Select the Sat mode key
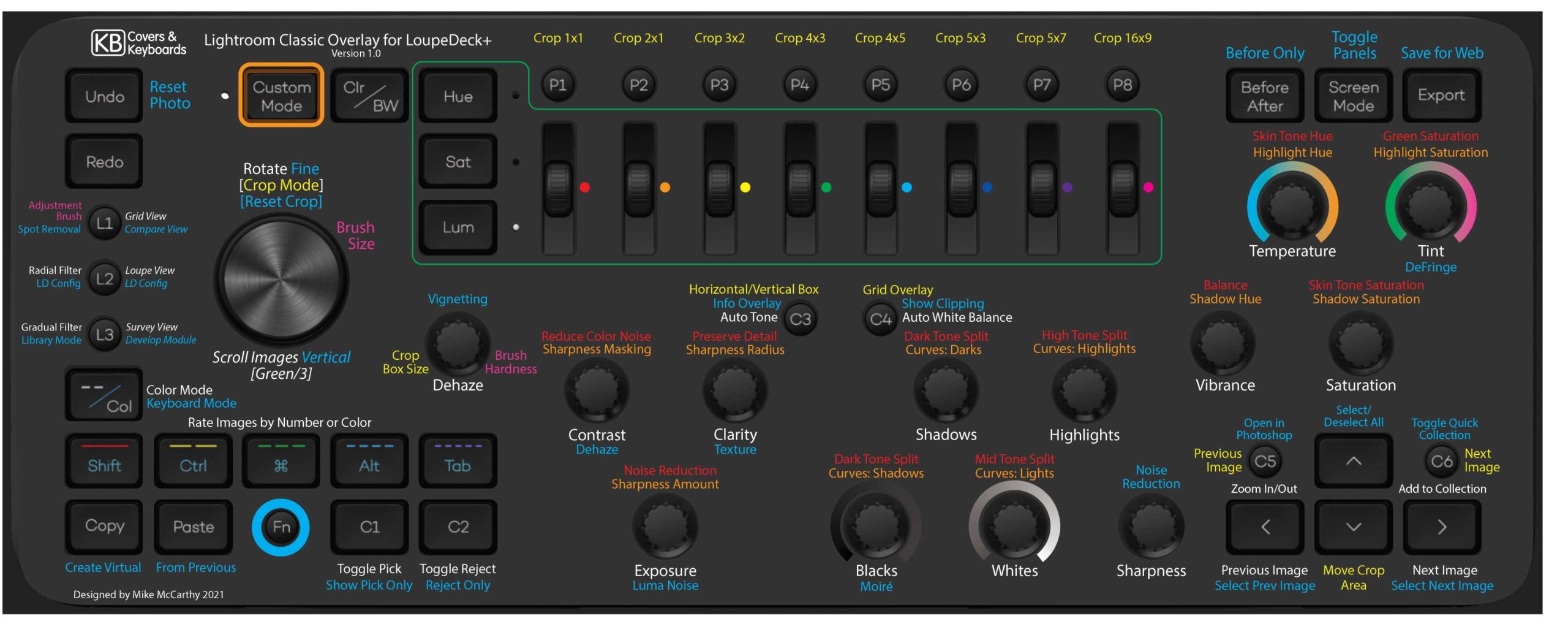 (x=458, y=161)
